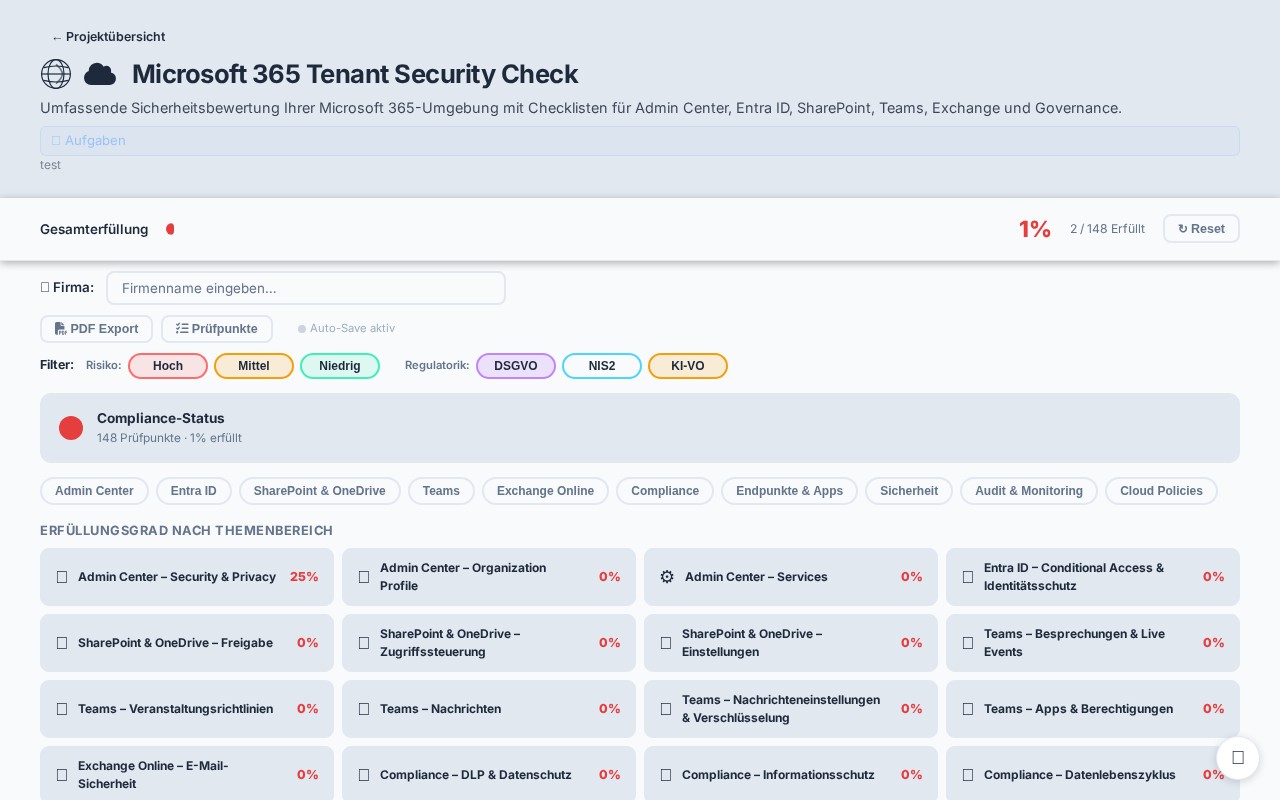Image resolution: width=1280 pixels, height=800 pixels.
Task: Open the Compliance section pill
Action: tap(665, 491)
